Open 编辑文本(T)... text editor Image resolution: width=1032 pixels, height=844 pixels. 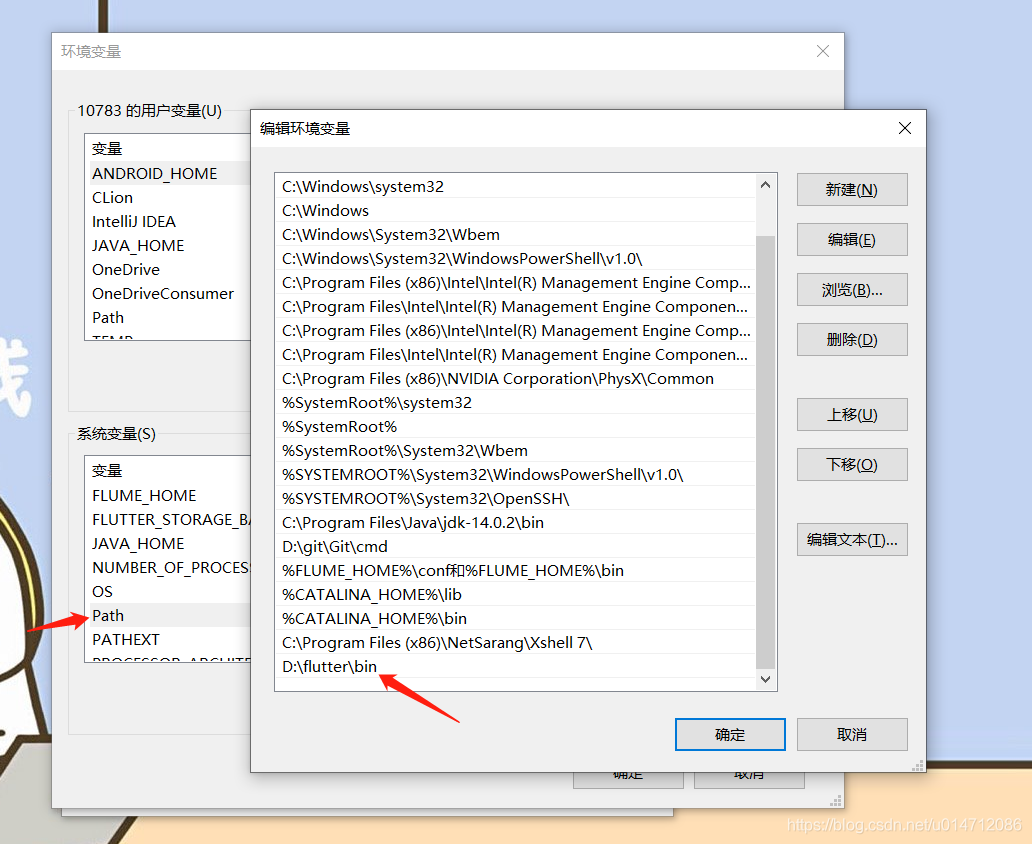pos(852,540)
